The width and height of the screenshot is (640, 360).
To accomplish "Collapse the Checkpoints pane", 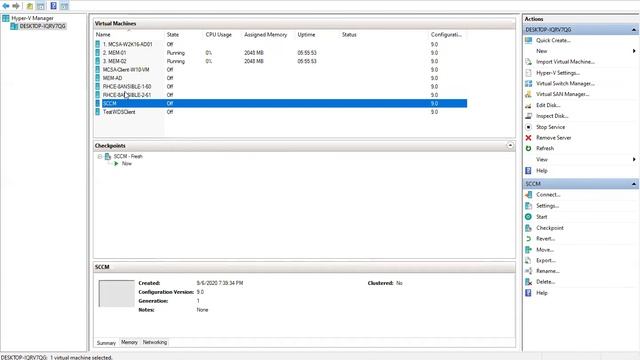I will coord(510,145).
